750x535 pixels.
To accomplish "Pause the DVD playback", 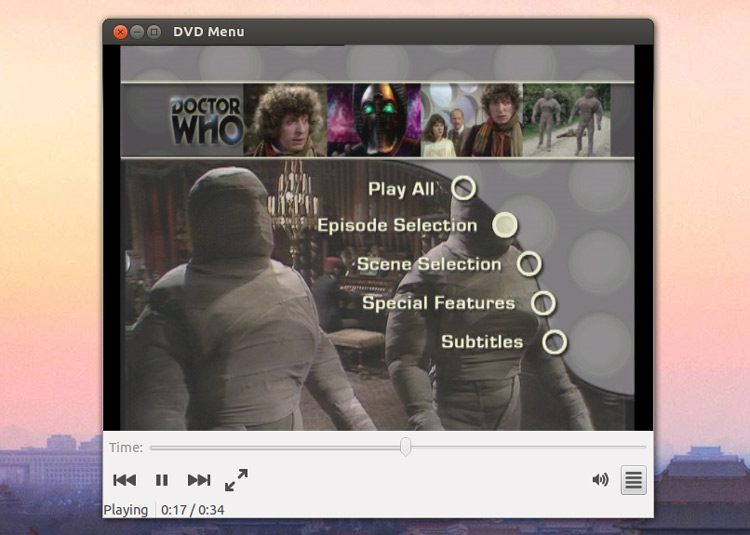I will (x=162, y=480).
